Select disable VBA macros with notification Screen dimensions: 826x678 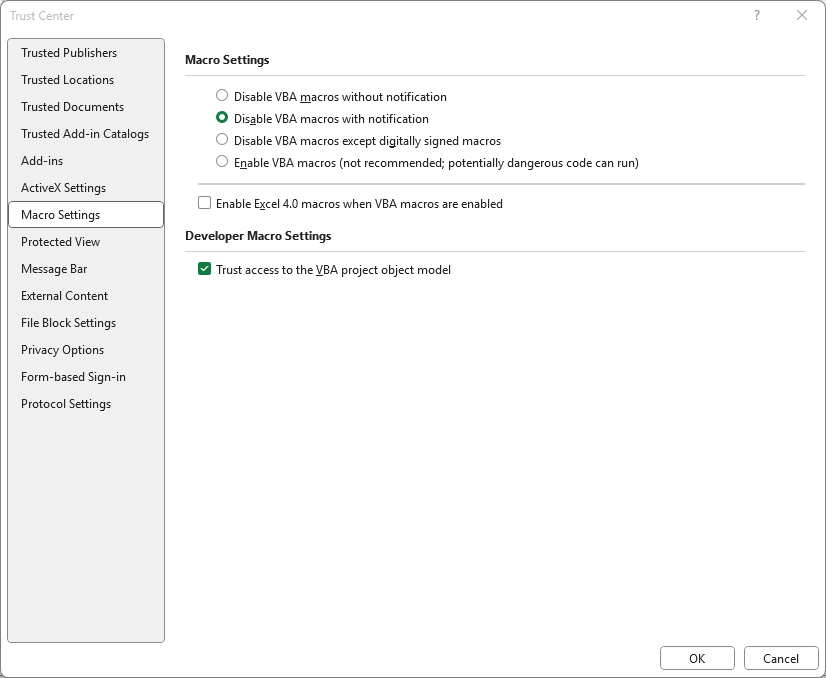(221, 117)
